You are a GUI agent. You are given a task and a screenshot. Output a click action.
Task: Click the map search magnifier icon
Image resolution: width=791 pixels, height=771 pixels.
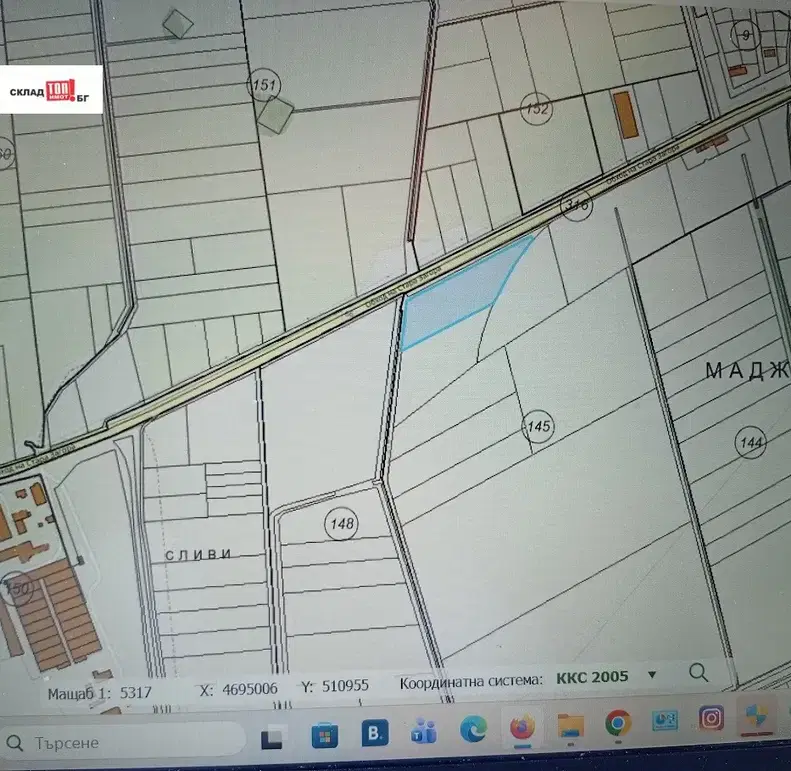699,673
